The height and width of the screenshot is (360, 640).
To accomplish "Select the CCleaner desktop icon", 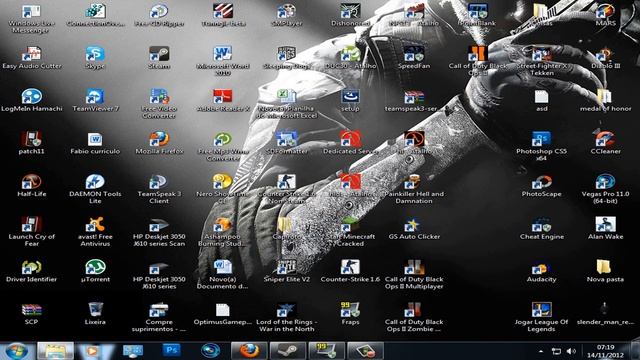I will [605, 140].
